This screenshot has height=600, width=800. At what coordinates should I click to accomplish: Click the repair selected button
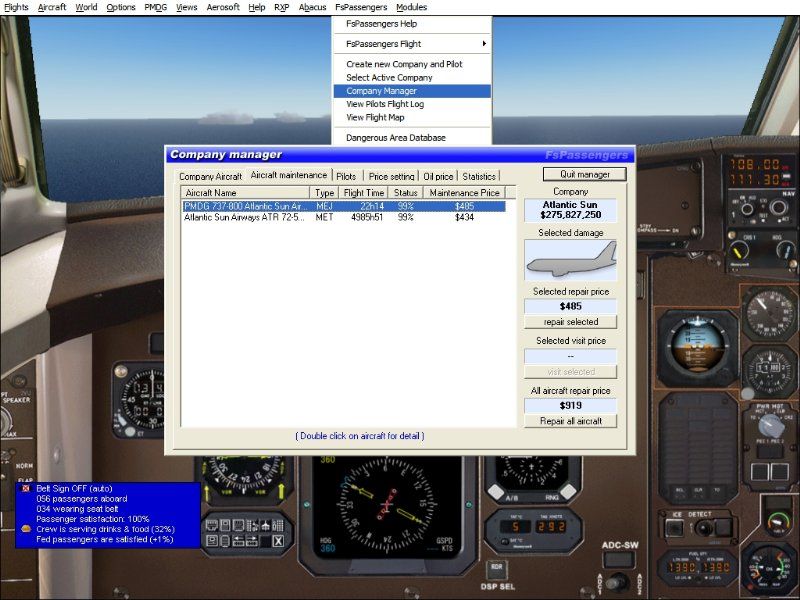570,322
